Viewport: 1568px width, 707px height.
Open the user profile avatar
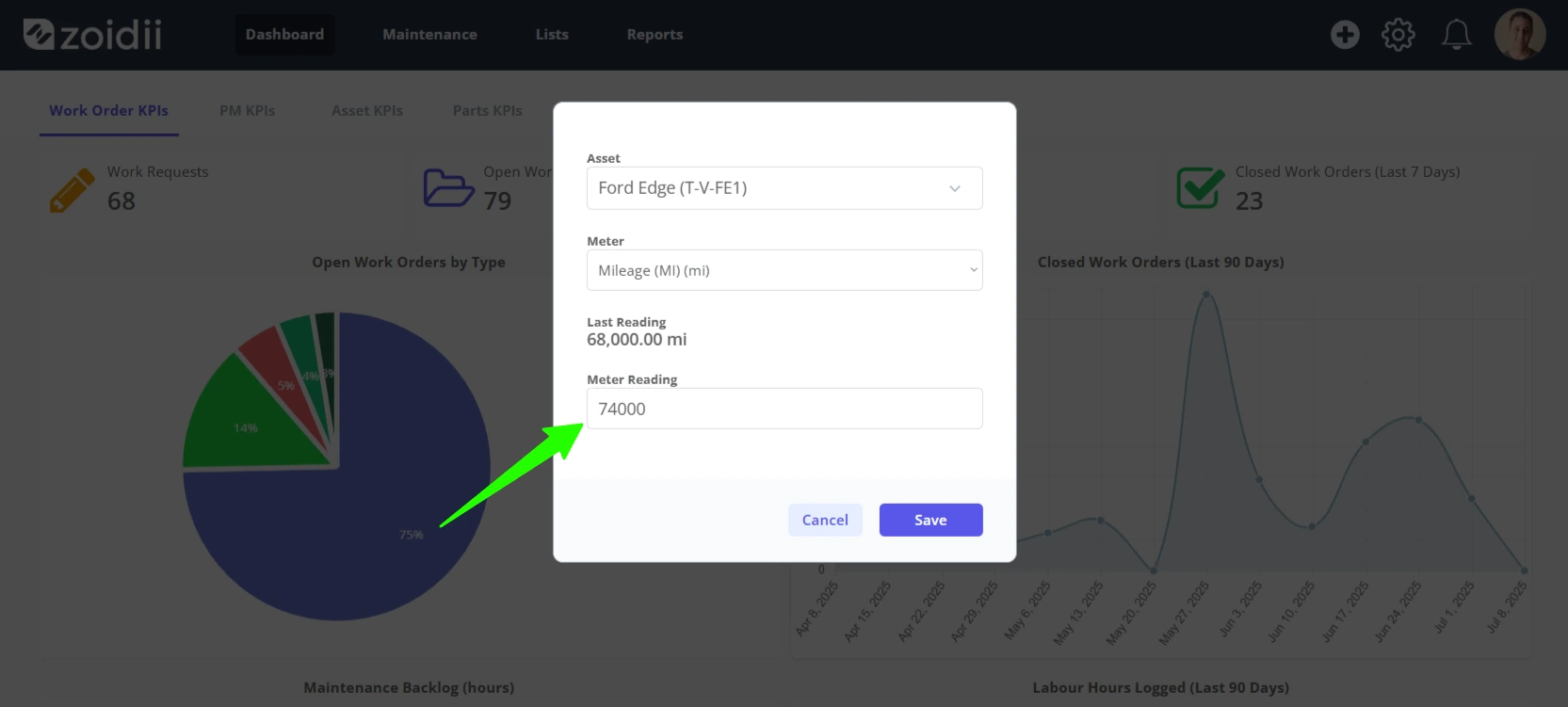pyautogui.click(x=1520, y=35)
